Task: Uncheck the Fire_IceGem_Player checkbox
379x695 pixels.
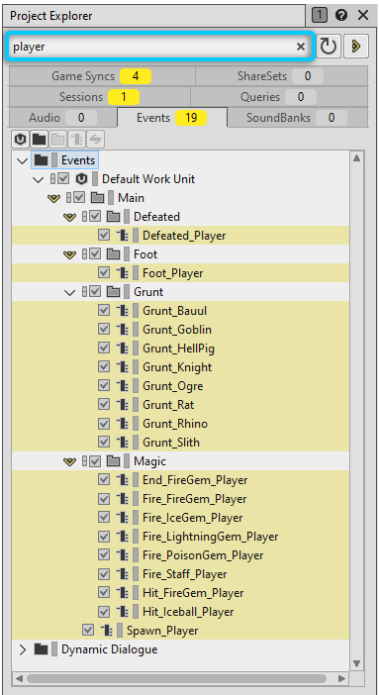Action: click(x=104, y=518)
